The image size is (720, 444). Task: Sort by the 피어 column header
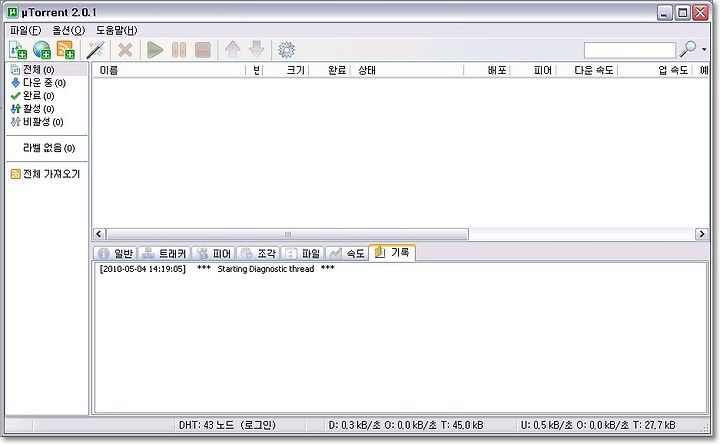[533, 70]
